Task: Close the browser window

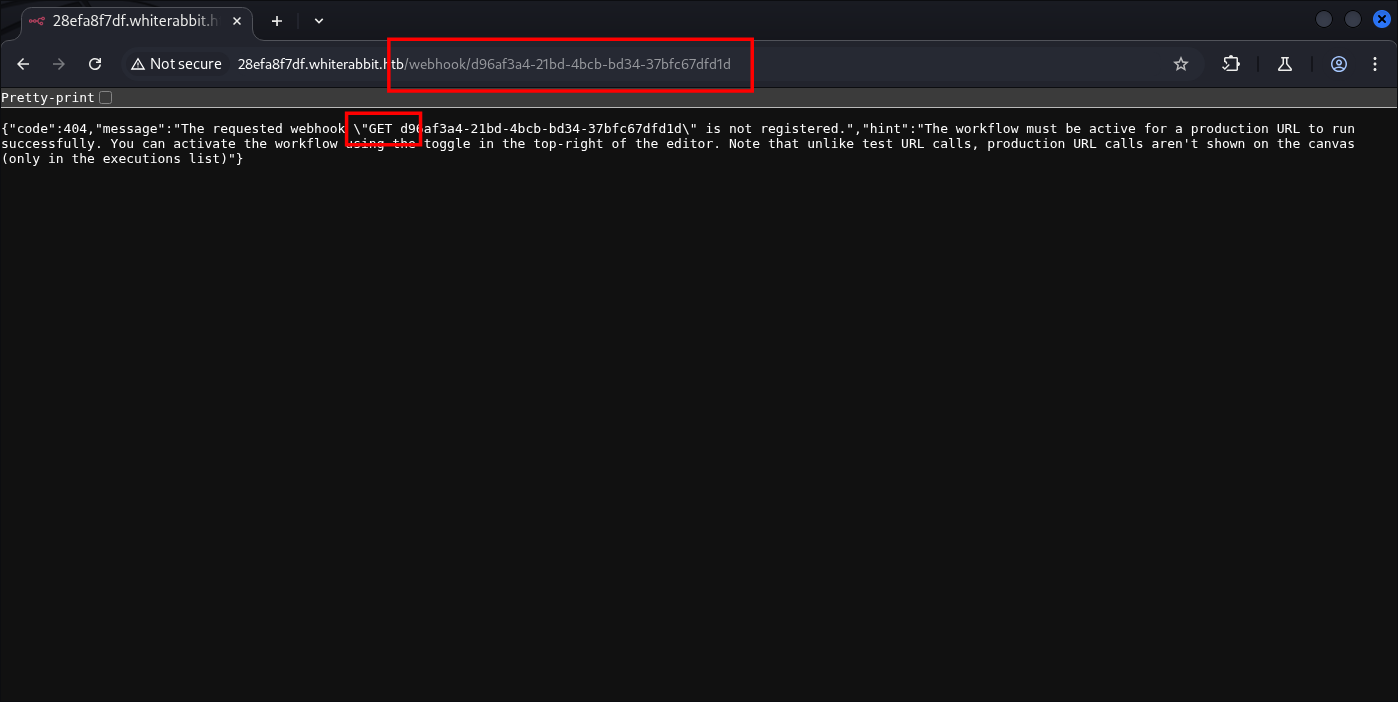Action: coord(1381,19)
